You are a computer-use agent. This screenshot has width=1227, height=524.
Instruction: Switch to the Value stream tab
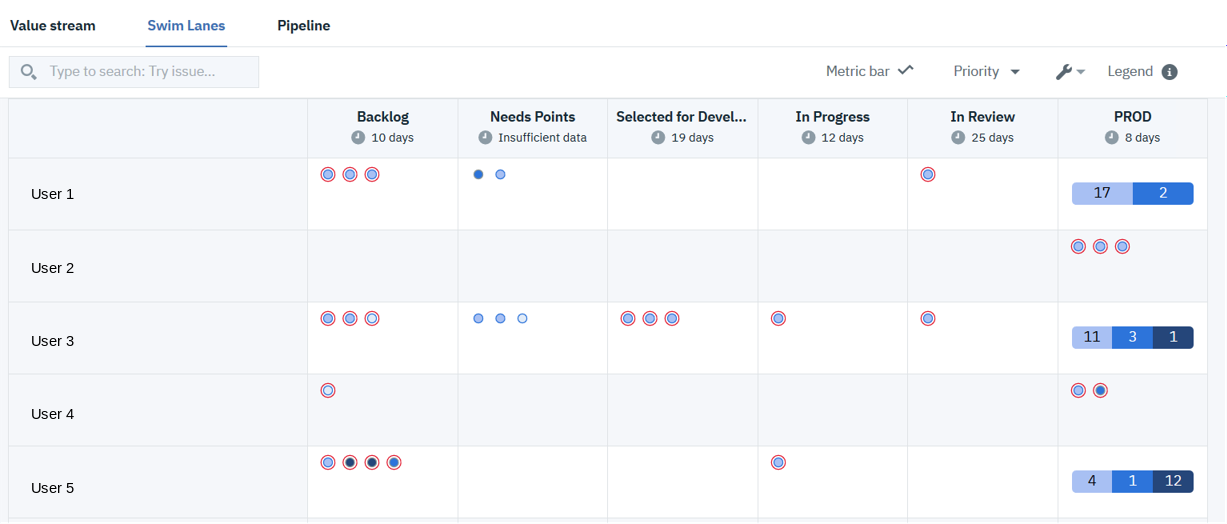click(x=53, y=26)
